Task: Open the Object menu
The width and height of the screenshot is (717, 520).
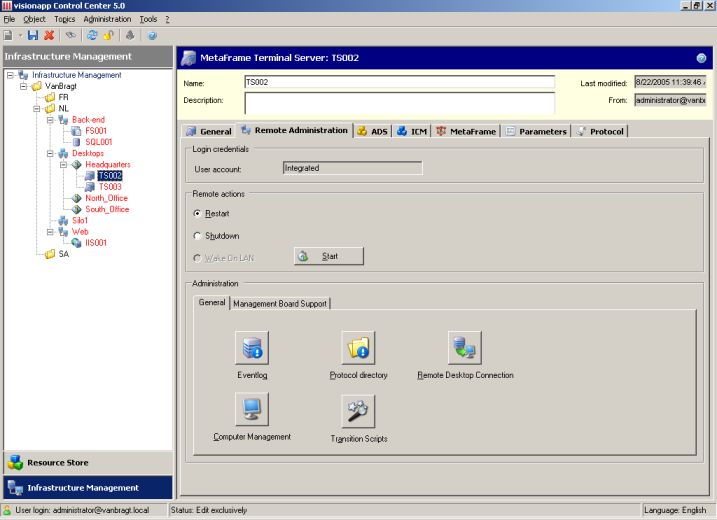Action: 34,19
